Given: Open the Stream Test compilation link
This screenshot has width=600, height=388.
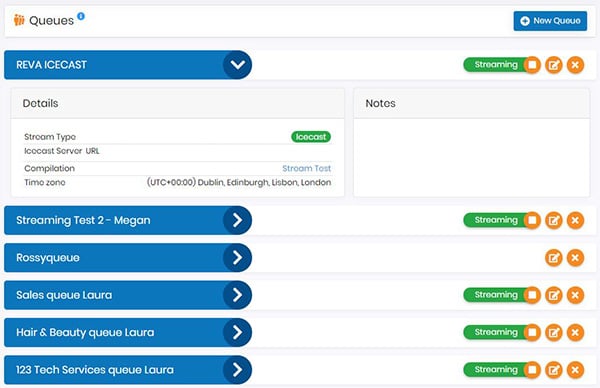Looking at the screenshot, I should 307,168.
